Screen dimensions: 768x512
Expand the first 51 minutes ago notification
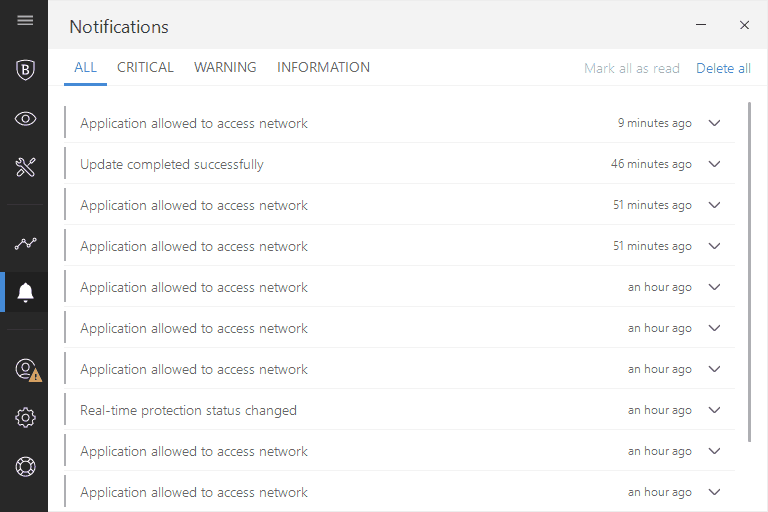pos(714,205)
